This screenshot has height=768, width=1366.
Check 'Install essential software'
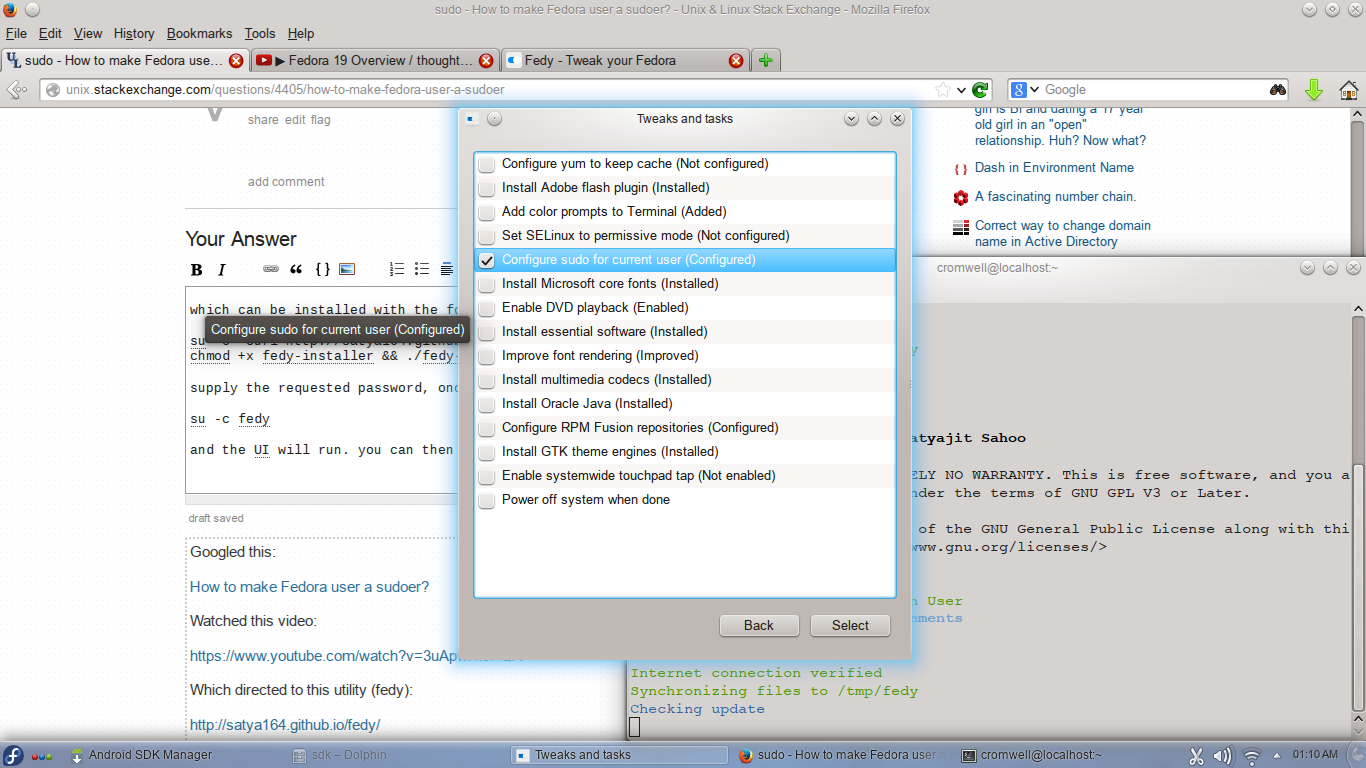[x=486, y=332]
